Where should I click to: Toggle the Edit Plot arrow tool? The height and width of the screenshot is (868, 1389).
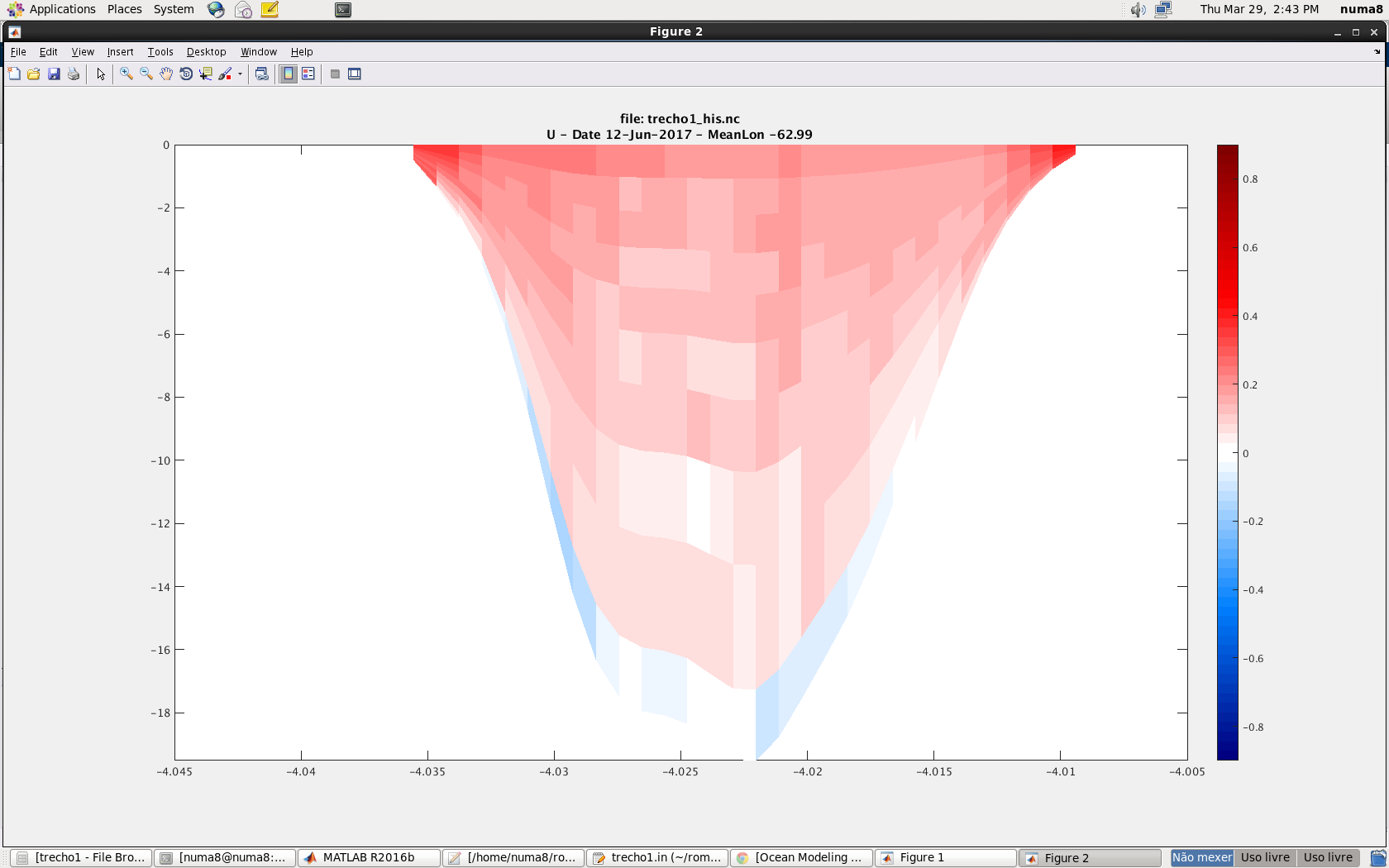coord(101,74)
